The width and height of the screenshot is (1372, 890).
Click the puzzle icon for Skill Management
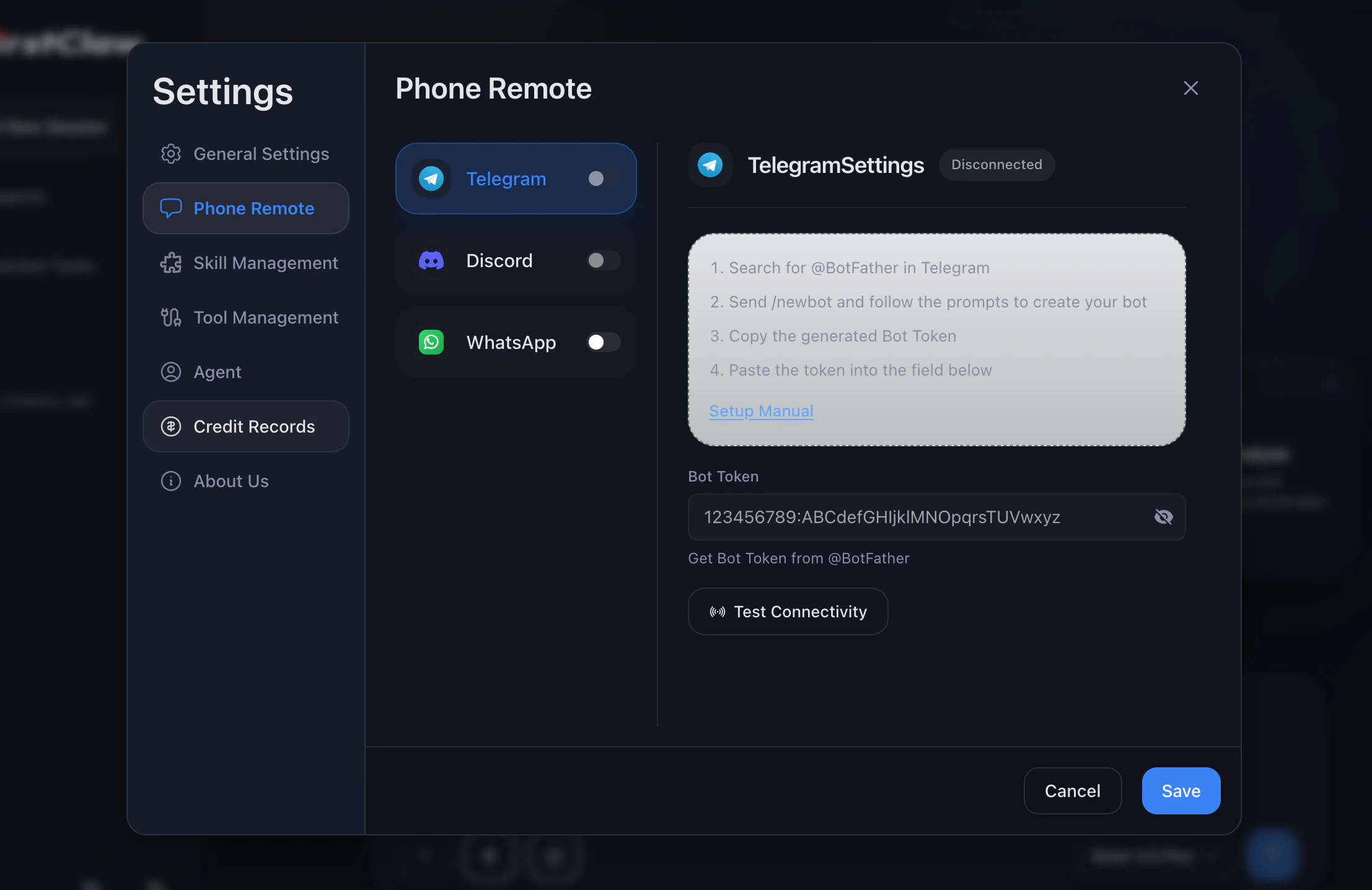[171, 263]
